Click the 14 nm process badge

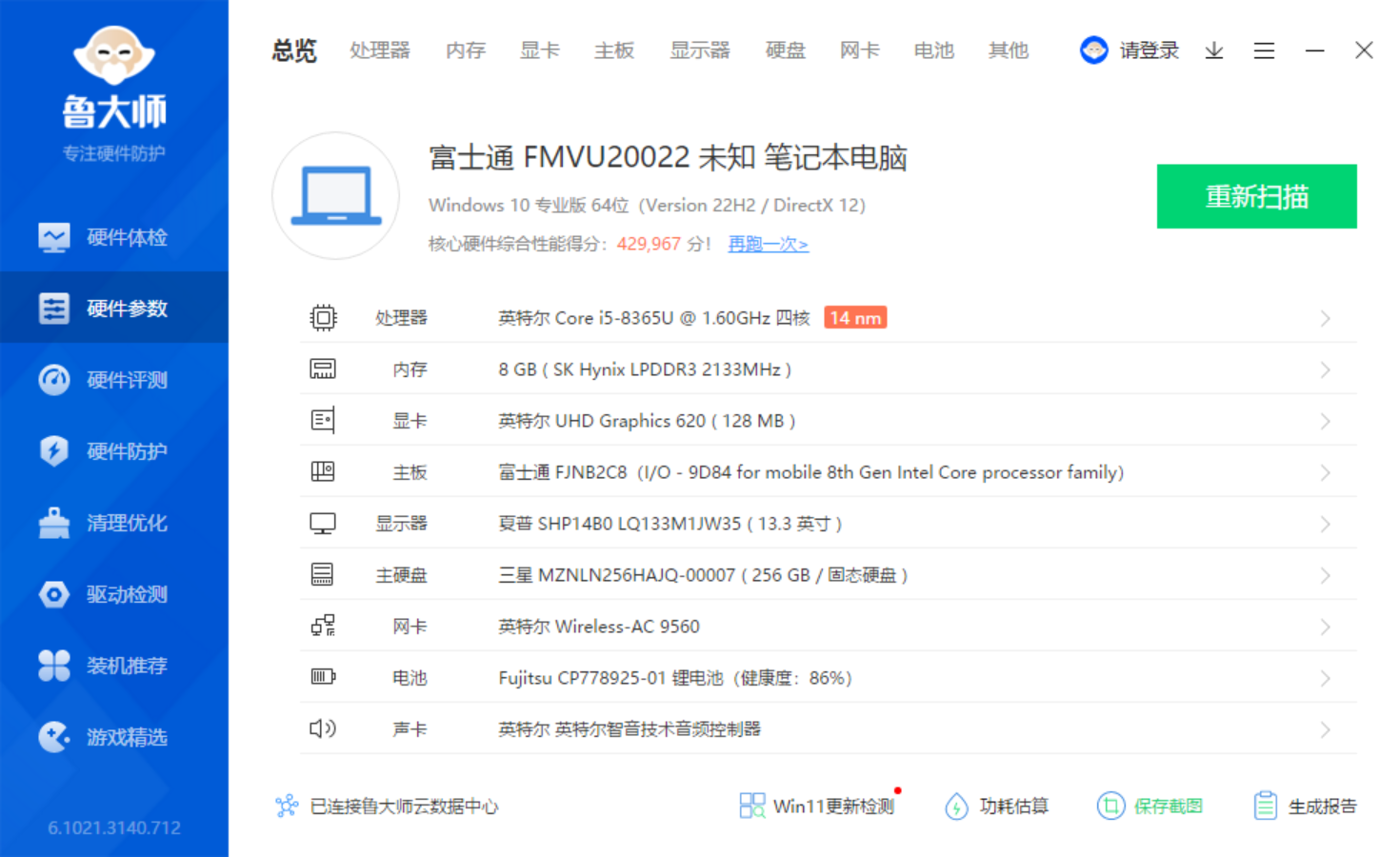(x=855, y=317)
